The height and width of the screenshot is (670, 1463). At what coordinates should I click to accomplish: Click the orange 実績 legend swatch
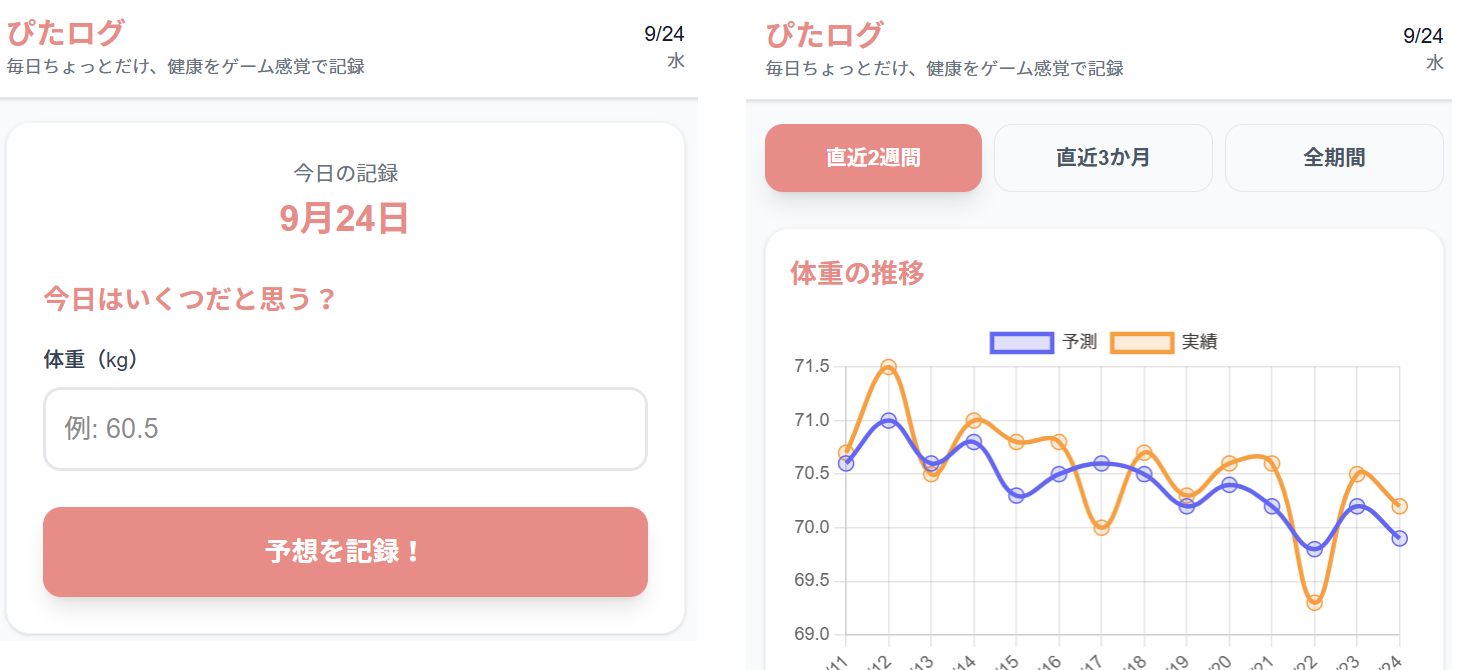click(x=1141, y=342)
